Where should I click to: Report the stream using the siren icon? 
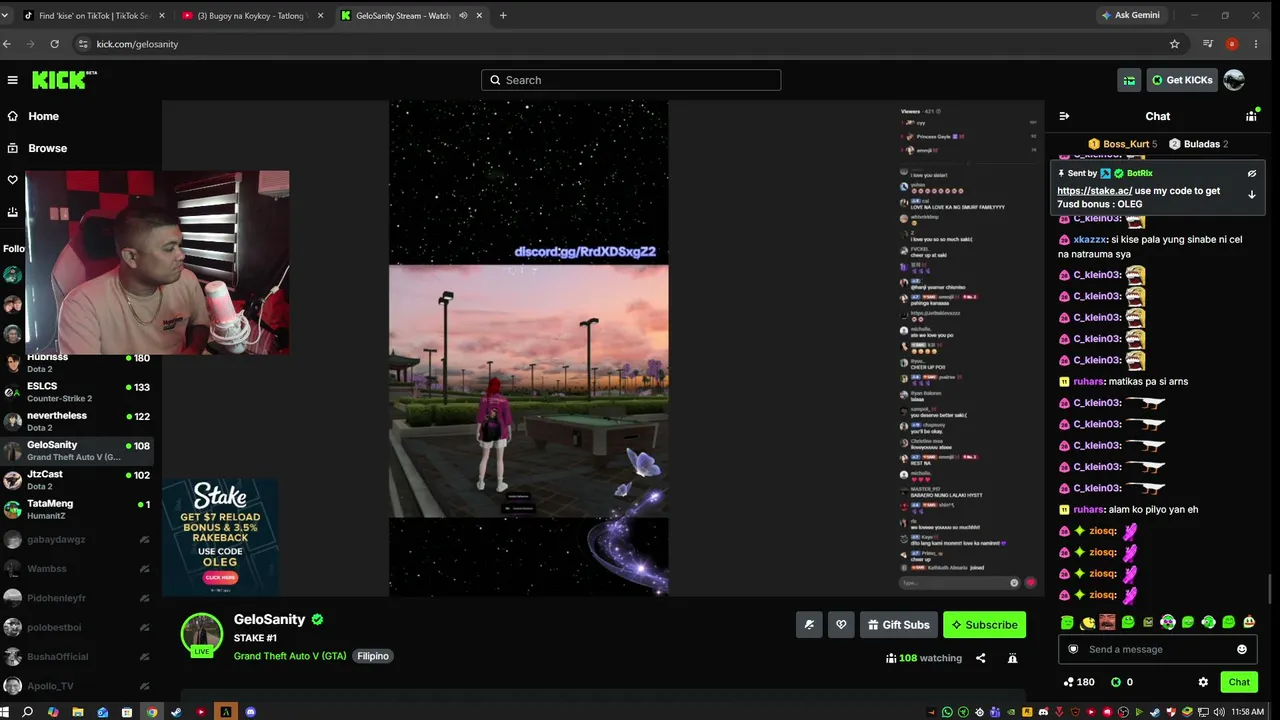[1012, 658]
